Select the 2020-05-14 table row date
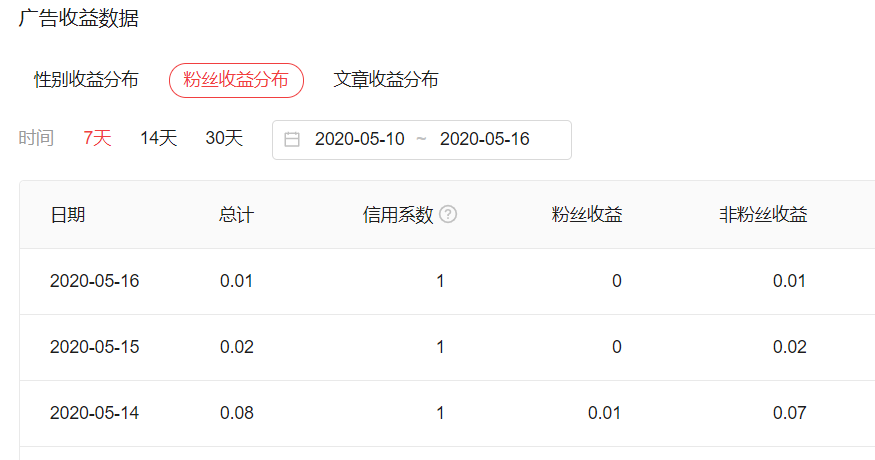The width and height of the screenshot is (875, 460). pos(94,413)
